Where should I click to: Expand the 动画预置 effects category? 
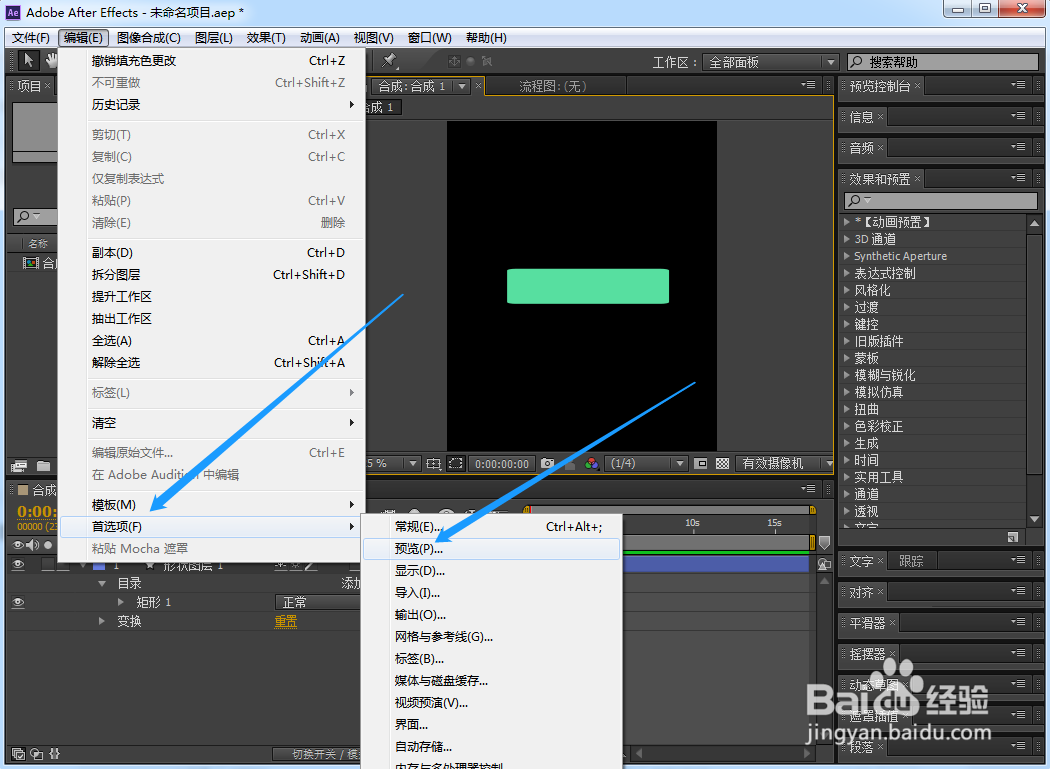pyautogui.click(x=847, y=222)
